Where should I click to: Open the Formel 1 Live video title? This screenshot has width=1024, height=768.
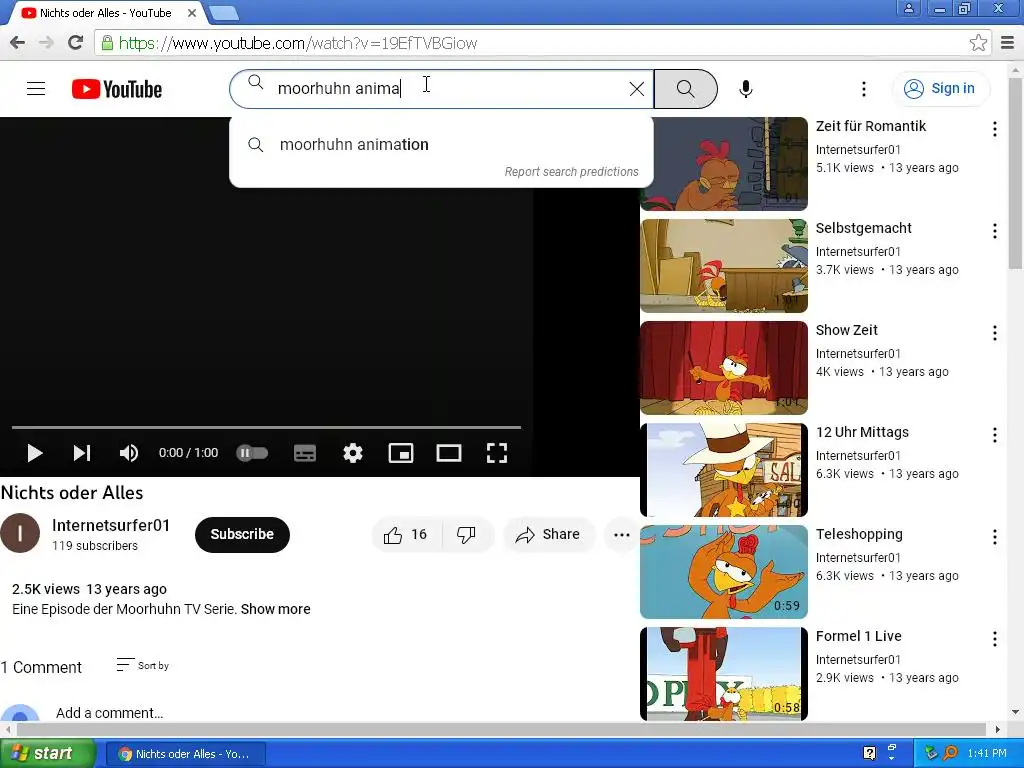859,636
